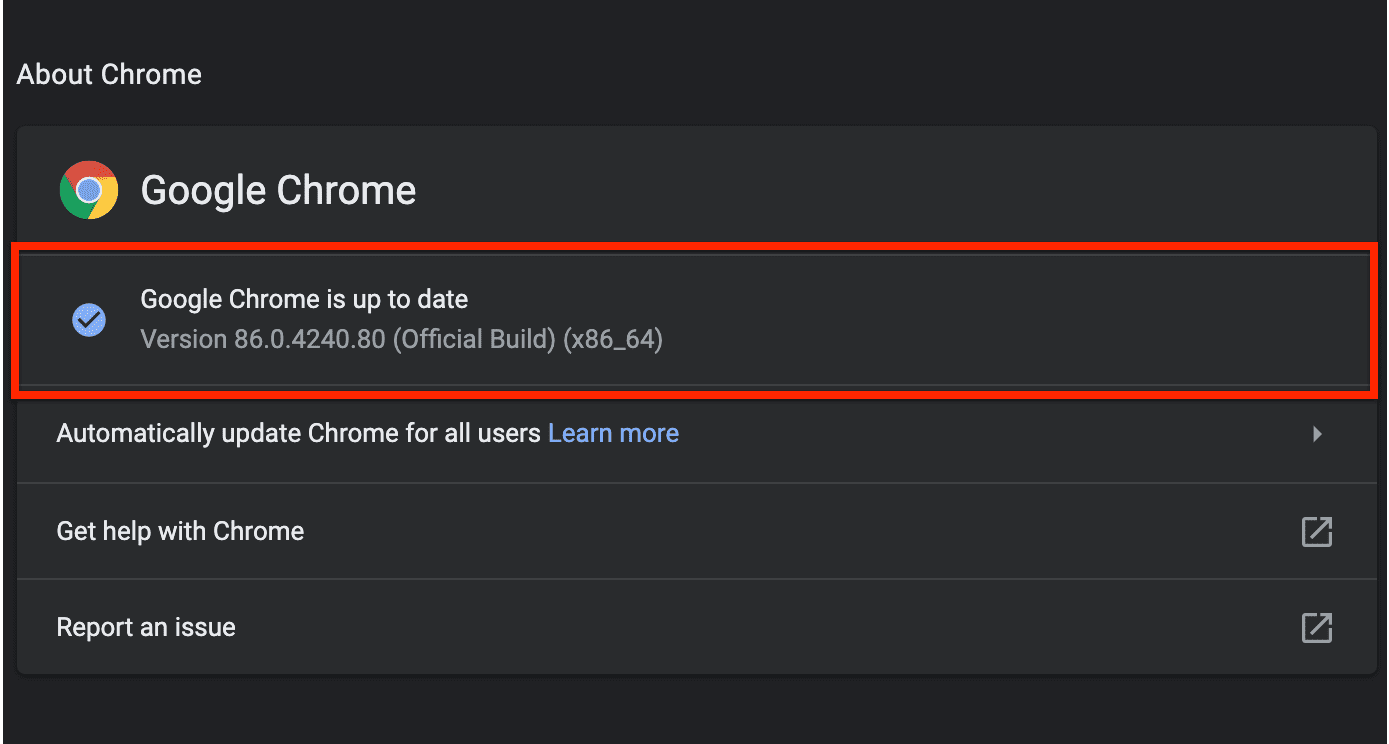
Task: Open the Report an issue external link icon
Action: pyautogui.click(x=1316, y=628)
